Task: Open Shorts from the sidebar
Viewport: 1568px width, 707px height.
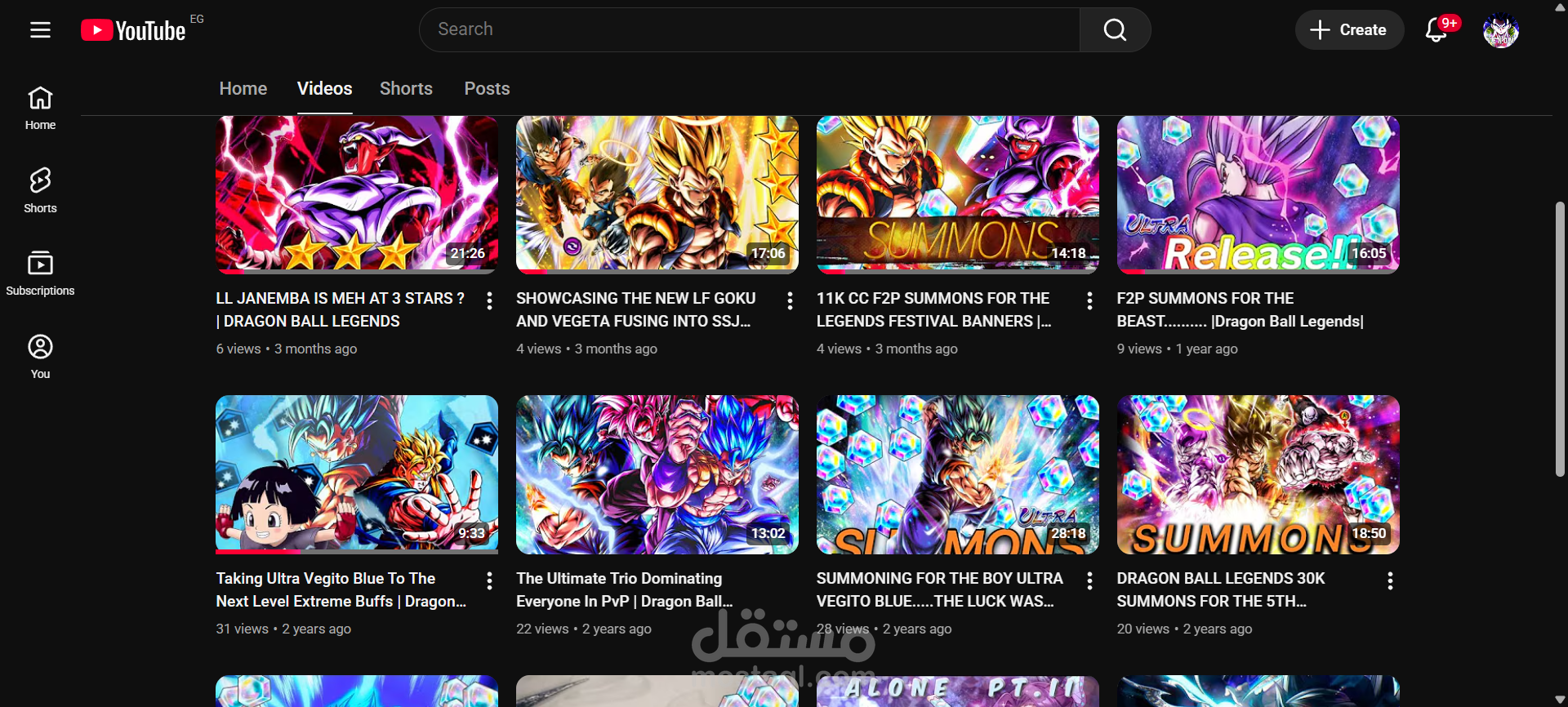Action: (40, 191)
